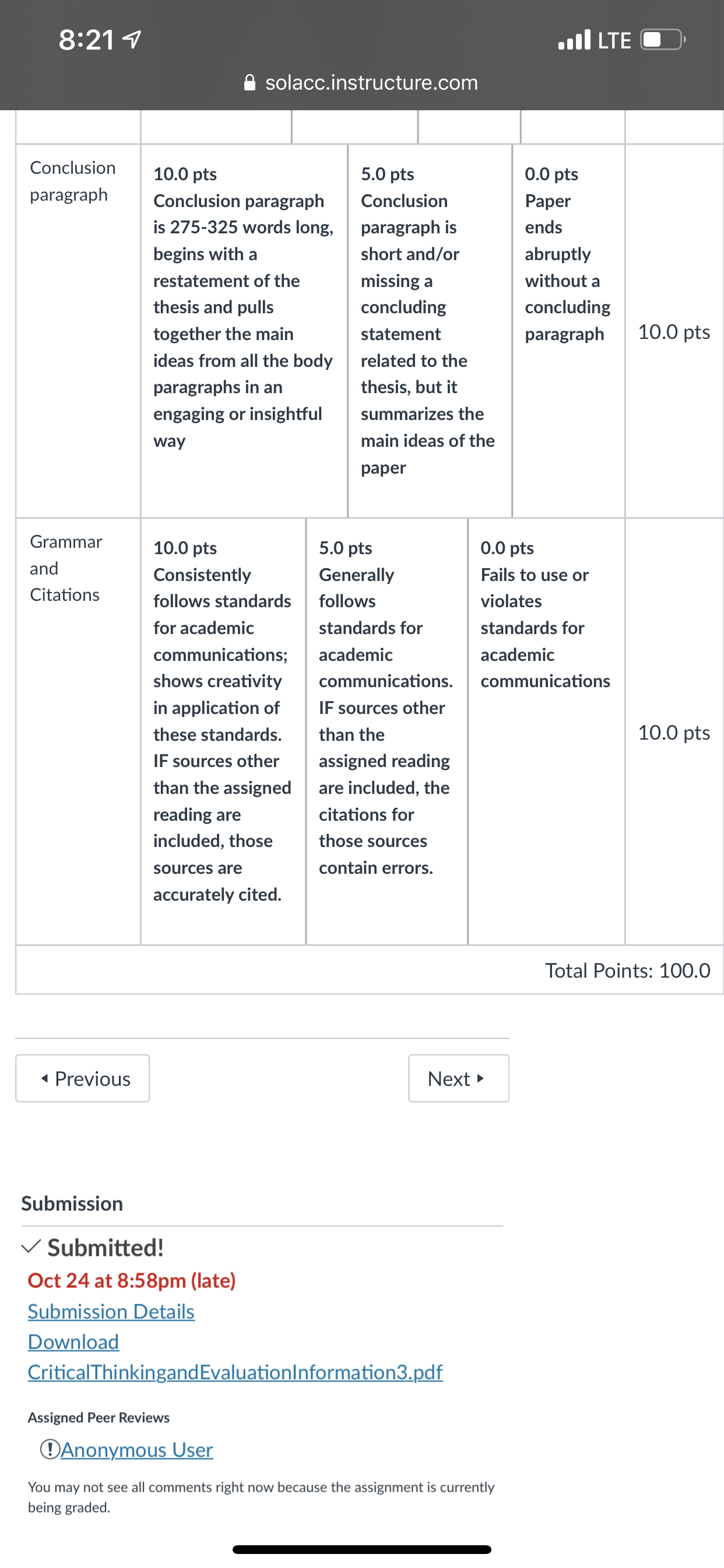Click the Submitted checkmark icon

(x=31, y=1247)
